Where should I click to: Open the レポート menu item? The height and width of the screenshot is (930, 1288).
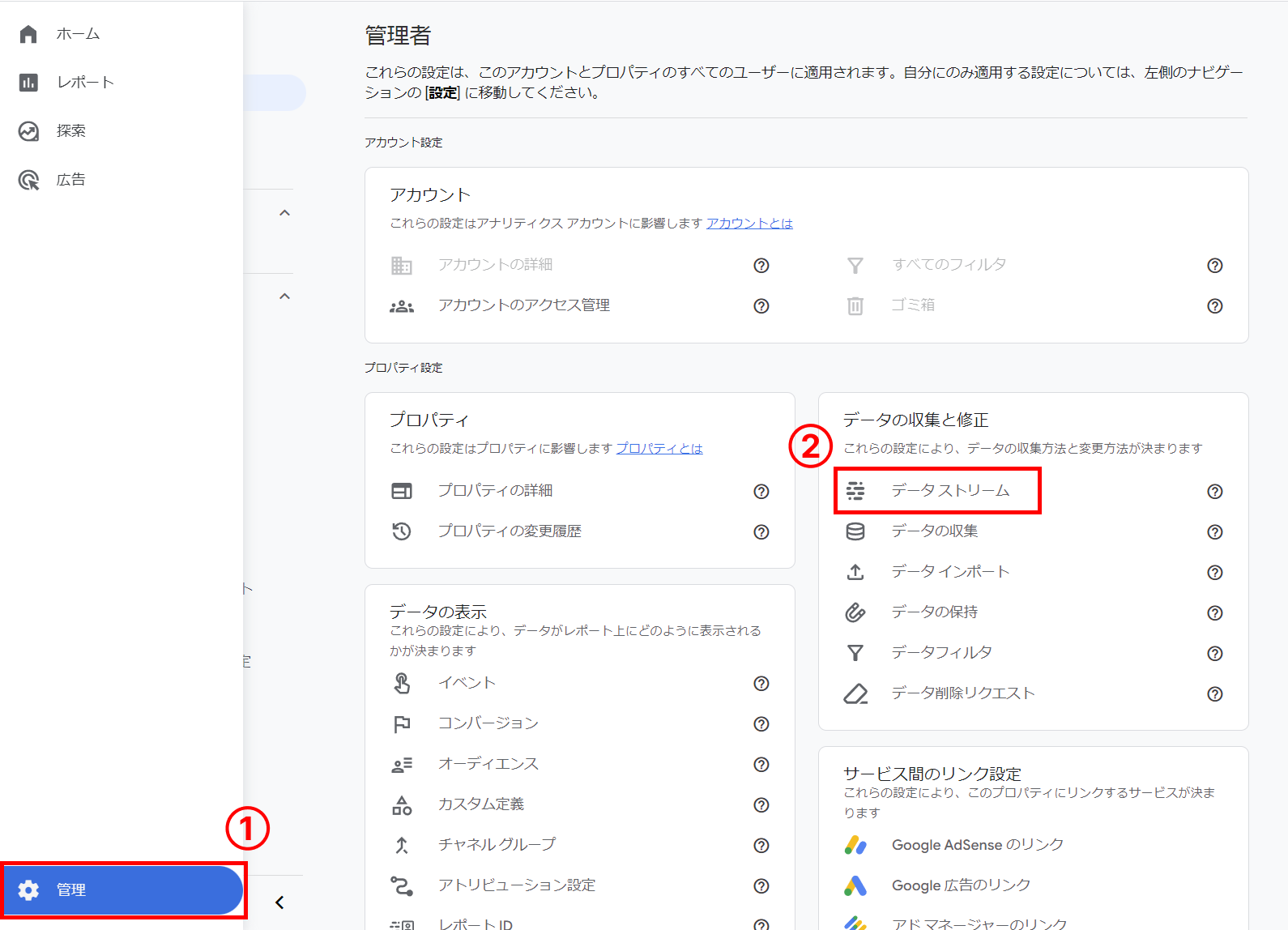pos(85,83)
